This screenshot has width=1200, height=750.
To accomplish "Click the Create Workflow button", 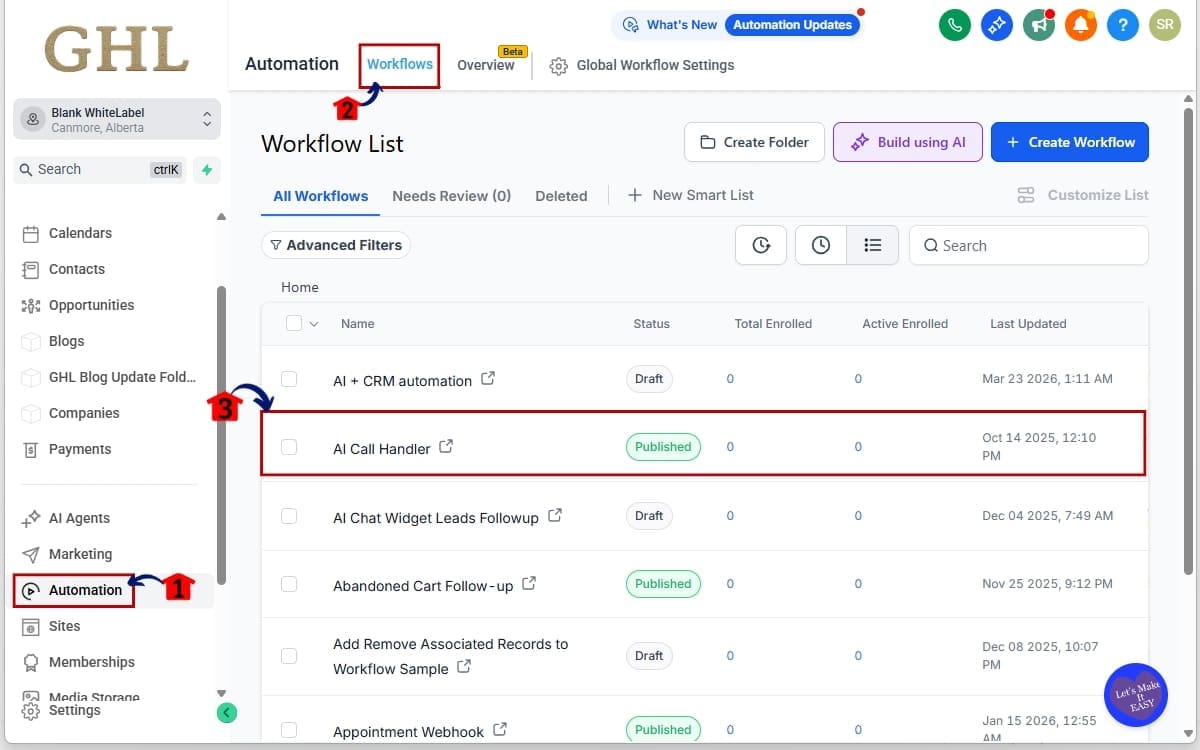I will pyautogui.click(x=1069, y=142).
